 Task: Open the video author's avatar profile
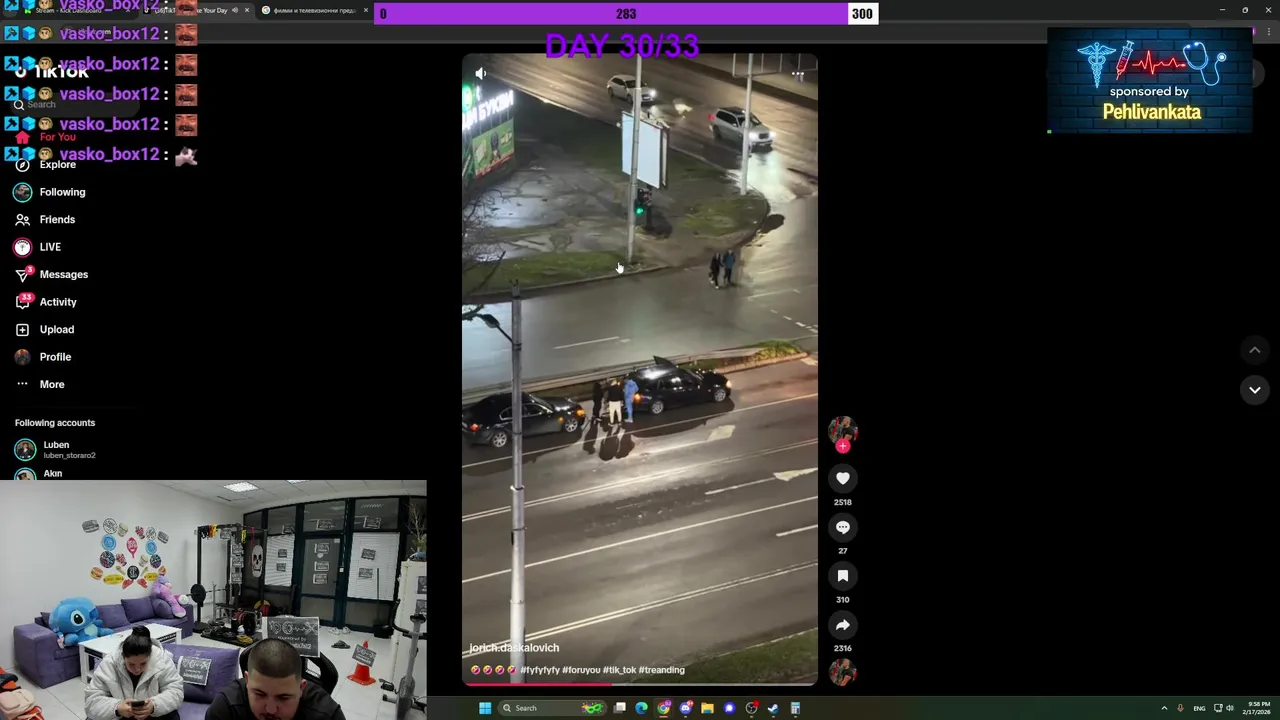coord(843,430)
